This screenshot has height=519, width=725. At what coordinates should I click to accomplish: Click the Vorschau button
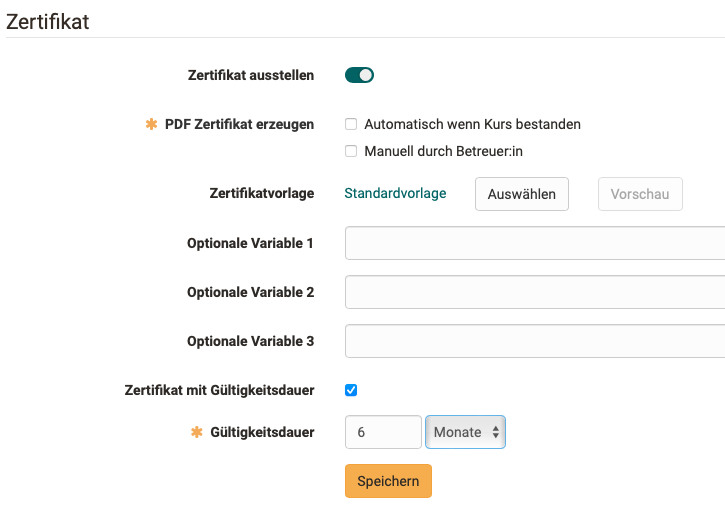click(x=640, y=194)
